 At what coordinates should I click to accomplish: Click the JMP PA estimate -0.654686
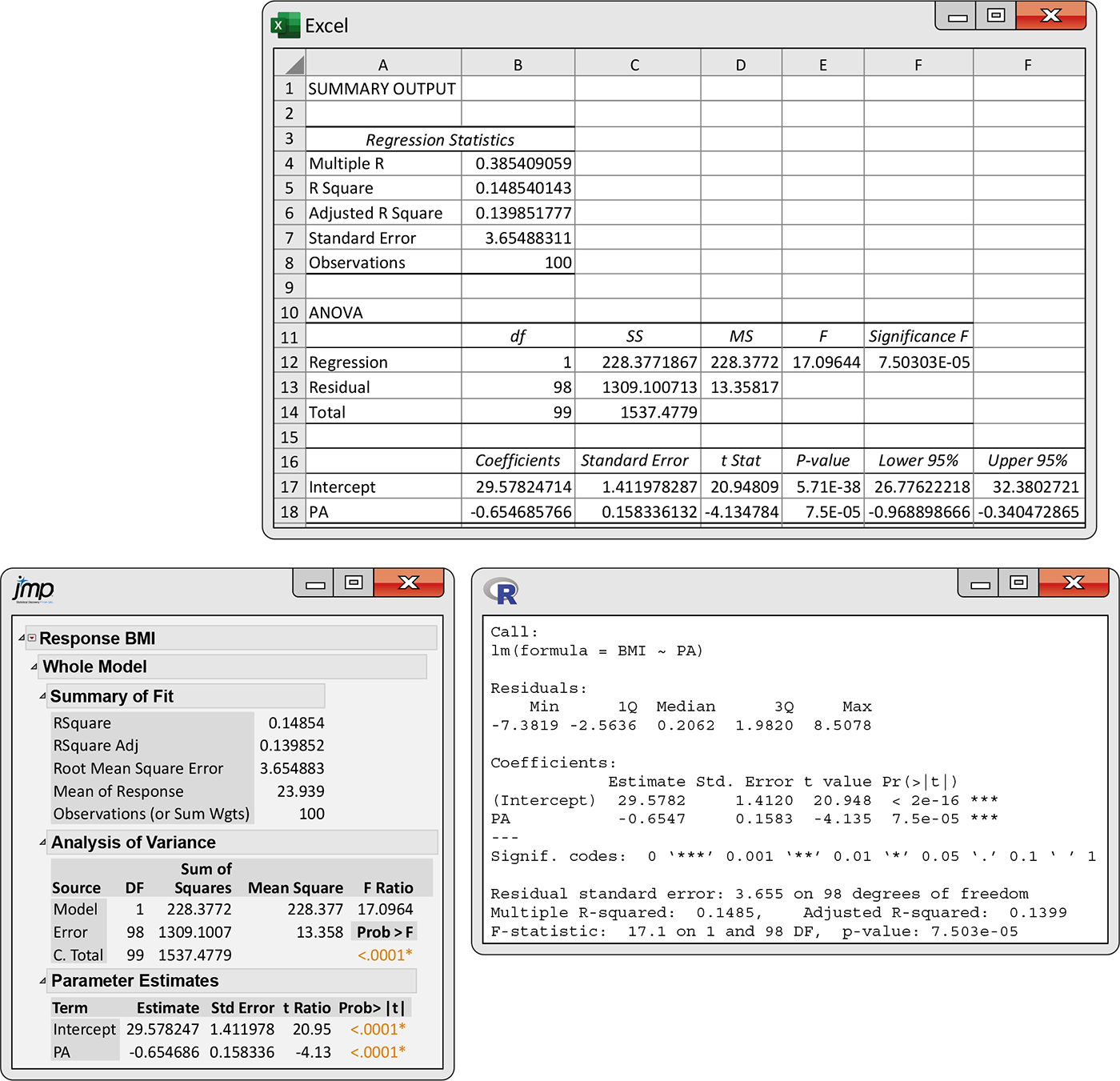pos(164,1052)
